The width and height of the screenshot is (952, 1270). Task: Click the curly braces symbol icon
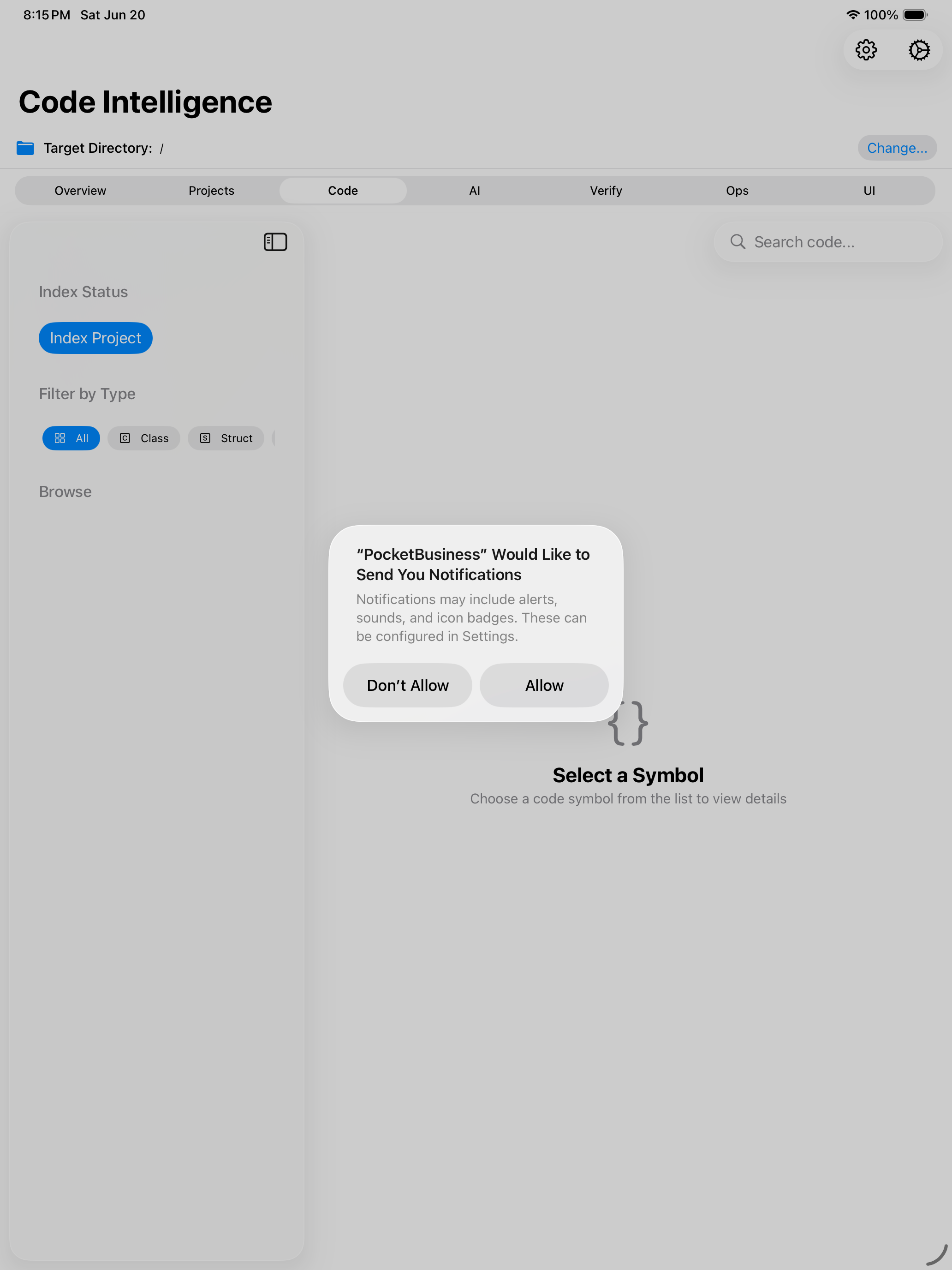point(628,724)
